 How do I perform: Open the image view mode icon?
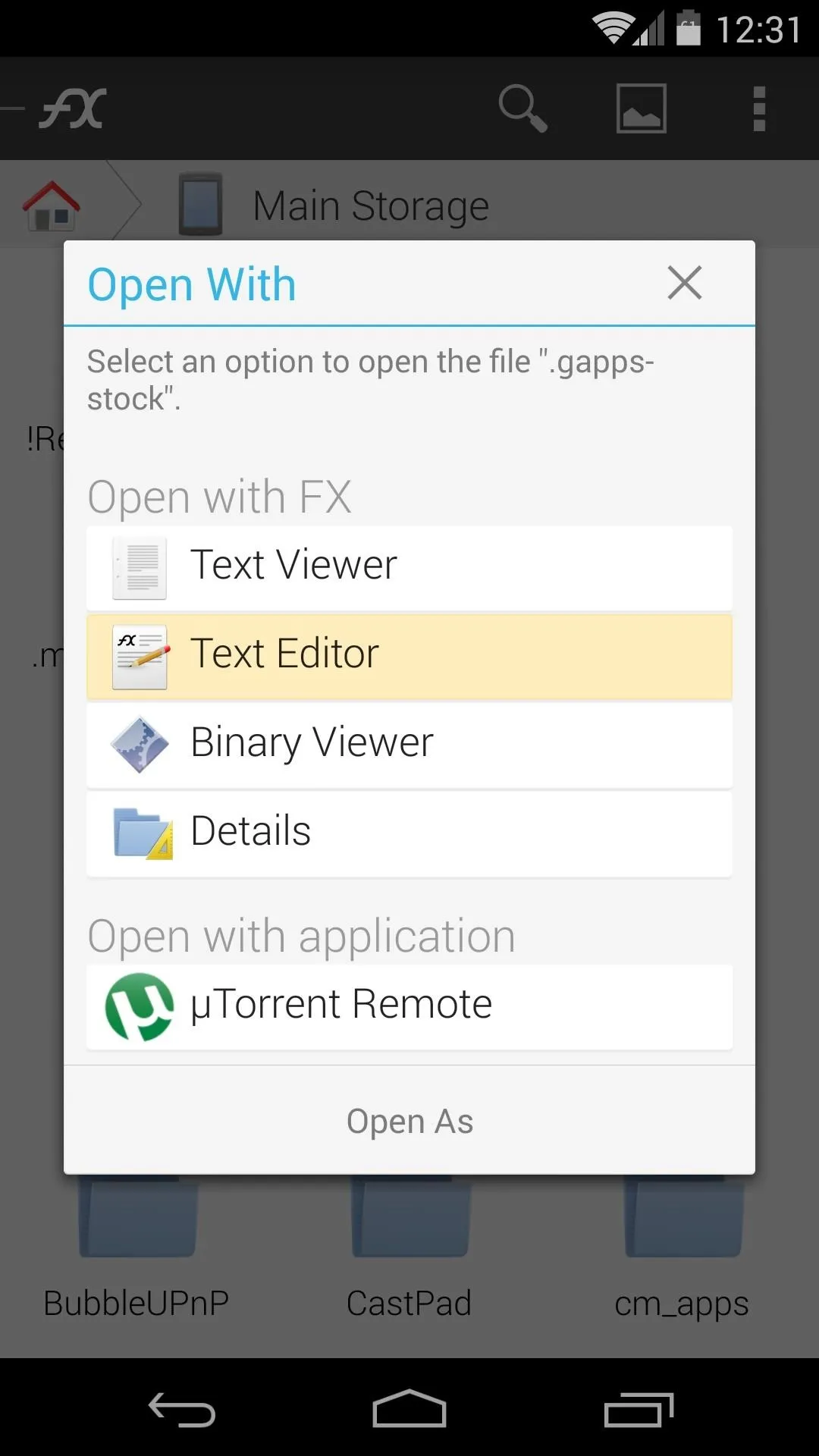pyautogui.click(x=642, y=108)
